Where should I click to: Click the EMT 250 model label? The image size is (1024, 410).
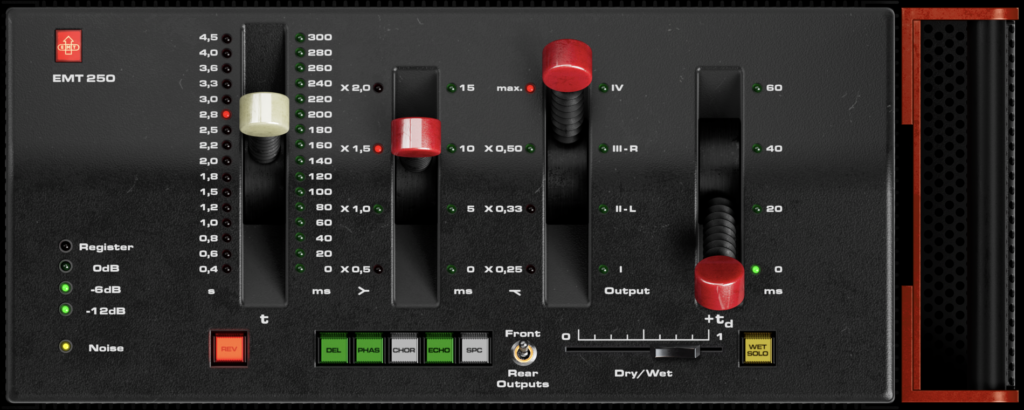pyautogui.click(x=84, y=79)
